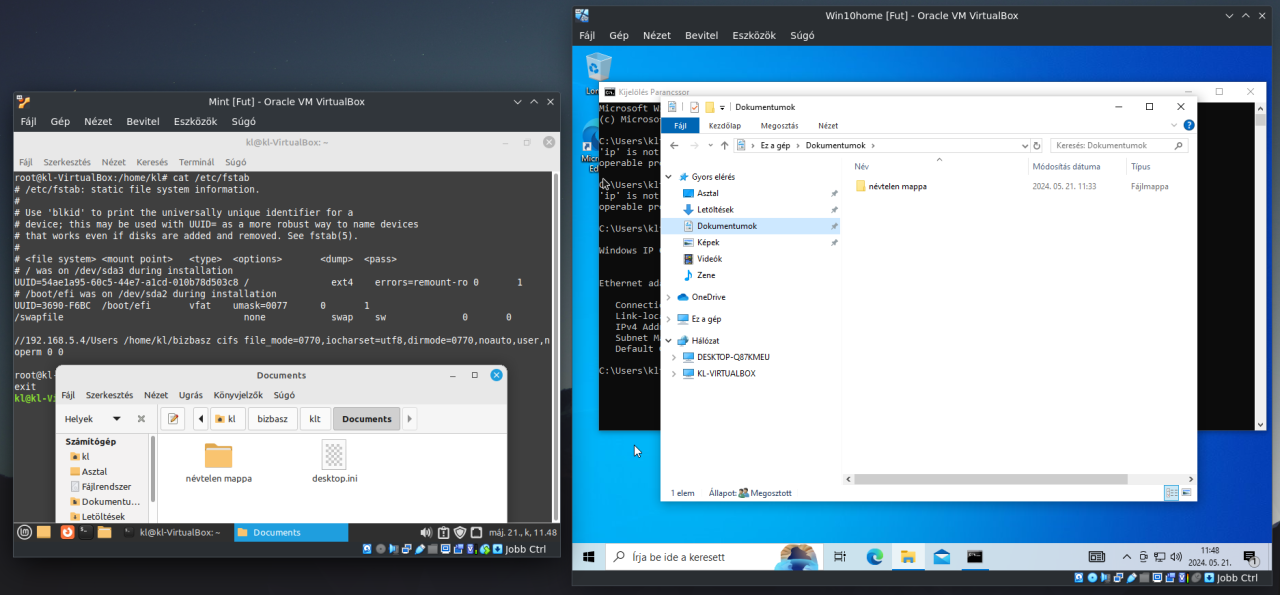Open the terminal launcher in the Mint panel
Viewport: 1280px width, 595px height.
tap(85, 532)
